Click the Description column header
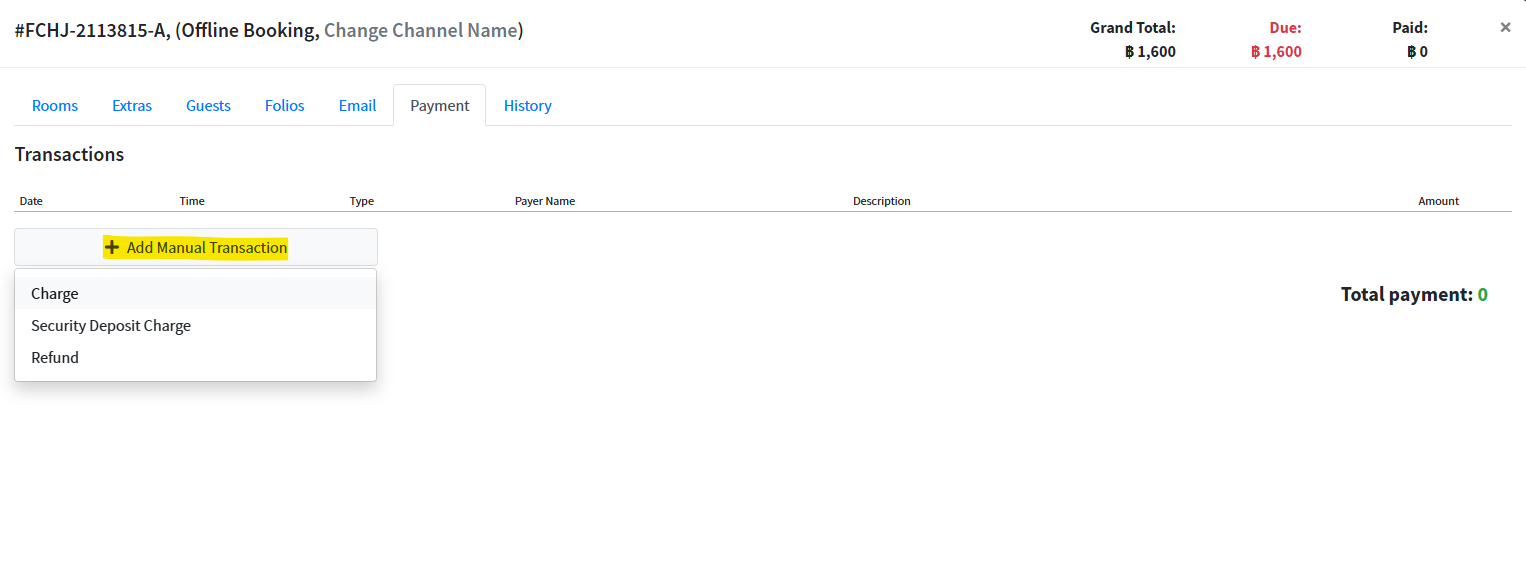 coord(881,201)
